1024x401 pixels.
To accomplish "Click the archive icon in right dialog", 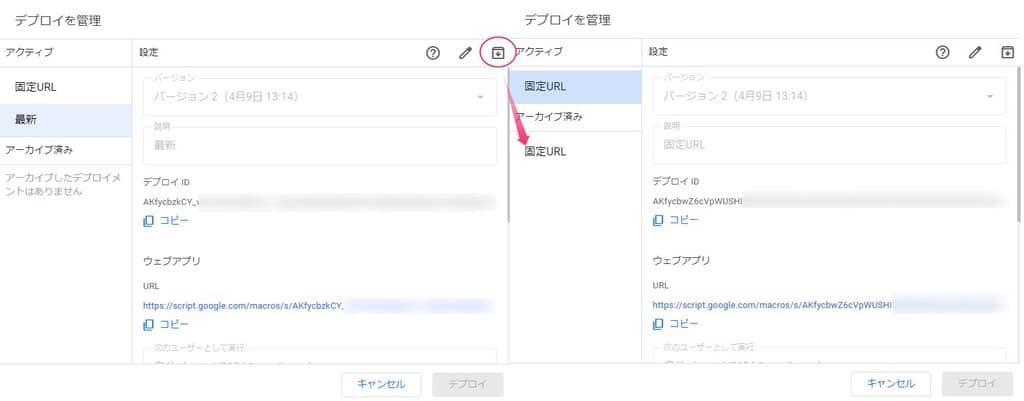I will 1007,53.
